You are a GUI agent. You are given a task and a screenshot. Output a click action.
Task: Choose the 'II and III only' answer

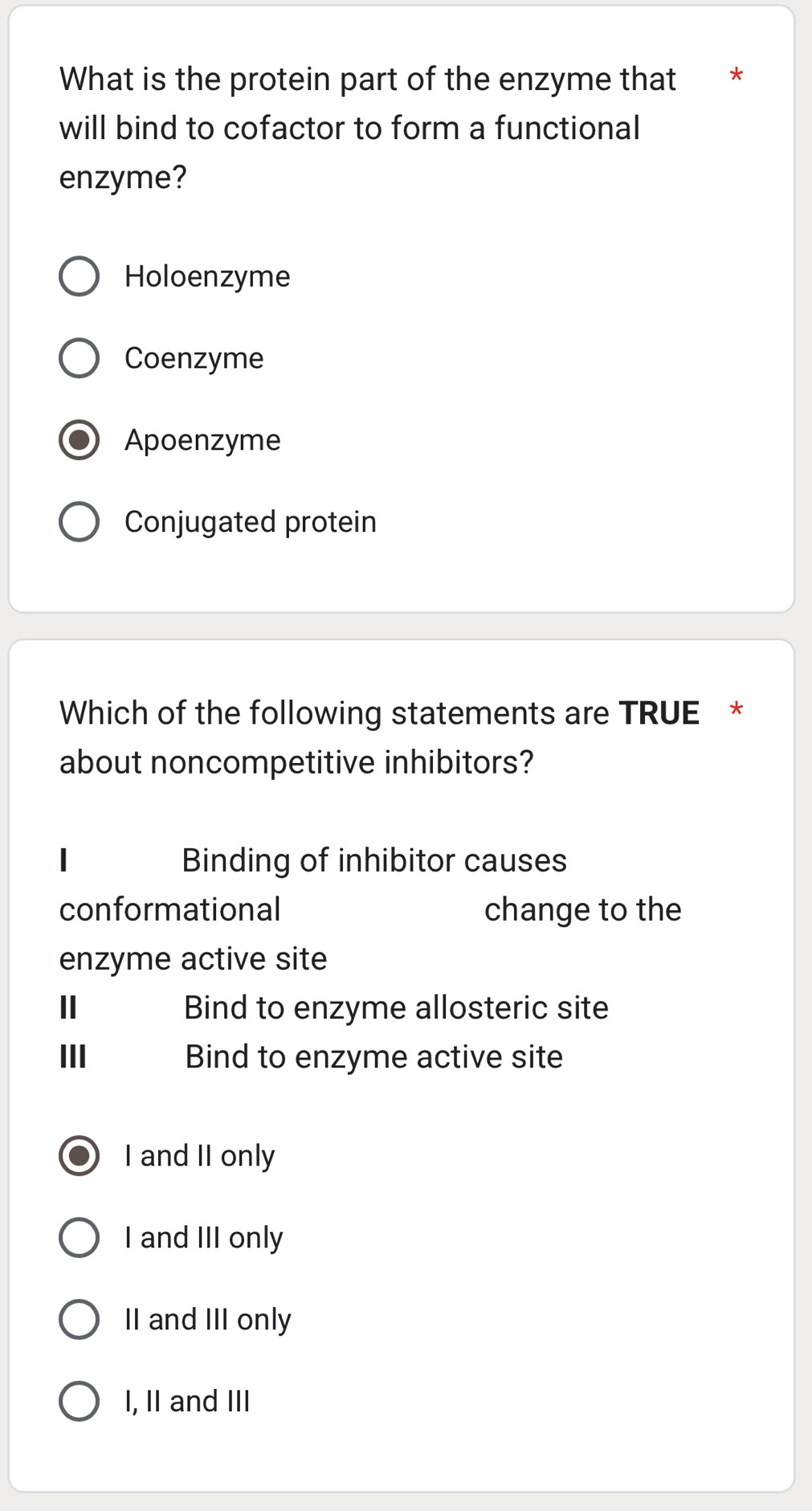coord(79,1318)
